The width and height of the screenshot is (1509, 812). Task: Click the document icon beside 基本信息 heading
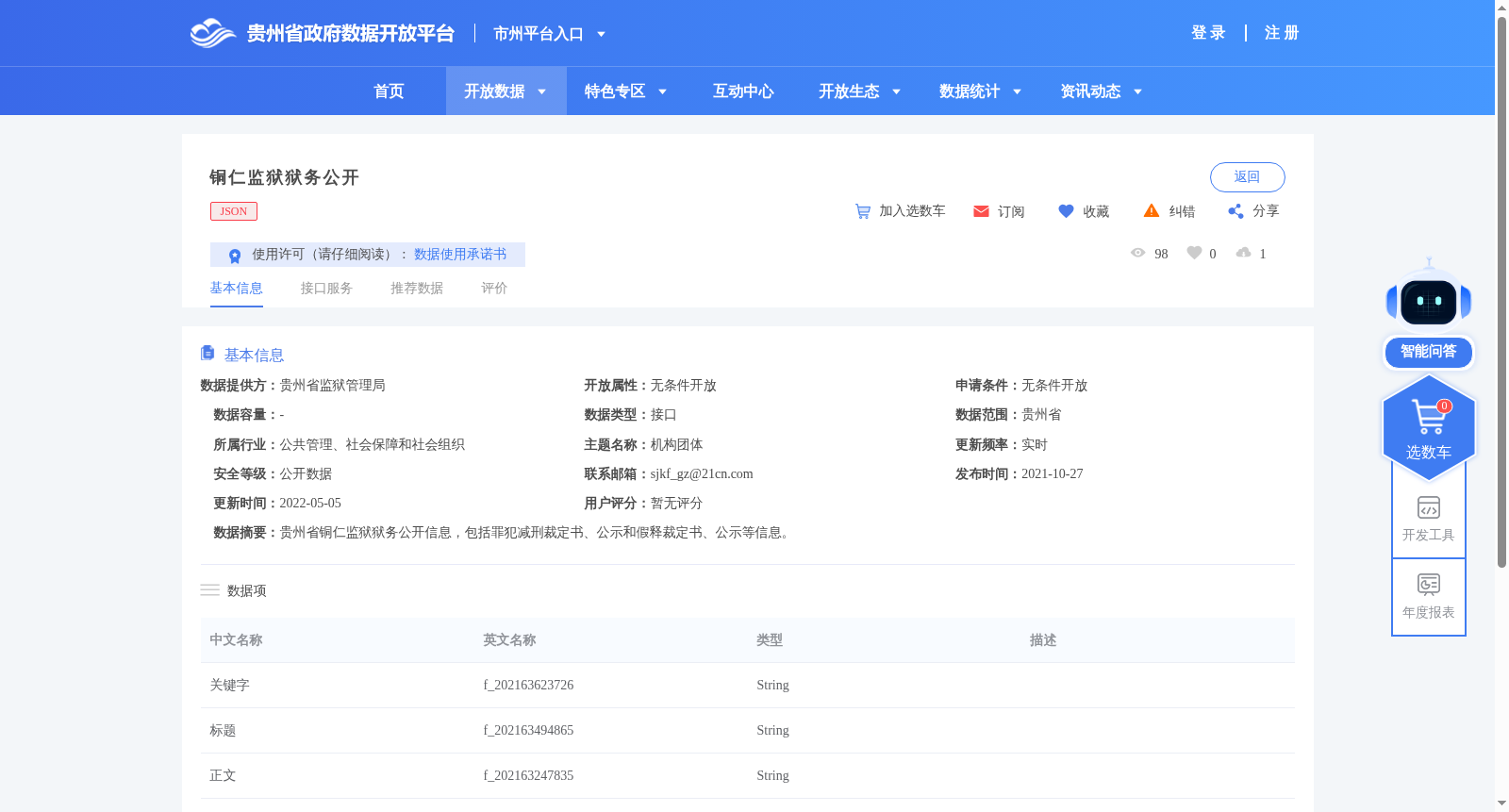(207, 353)
